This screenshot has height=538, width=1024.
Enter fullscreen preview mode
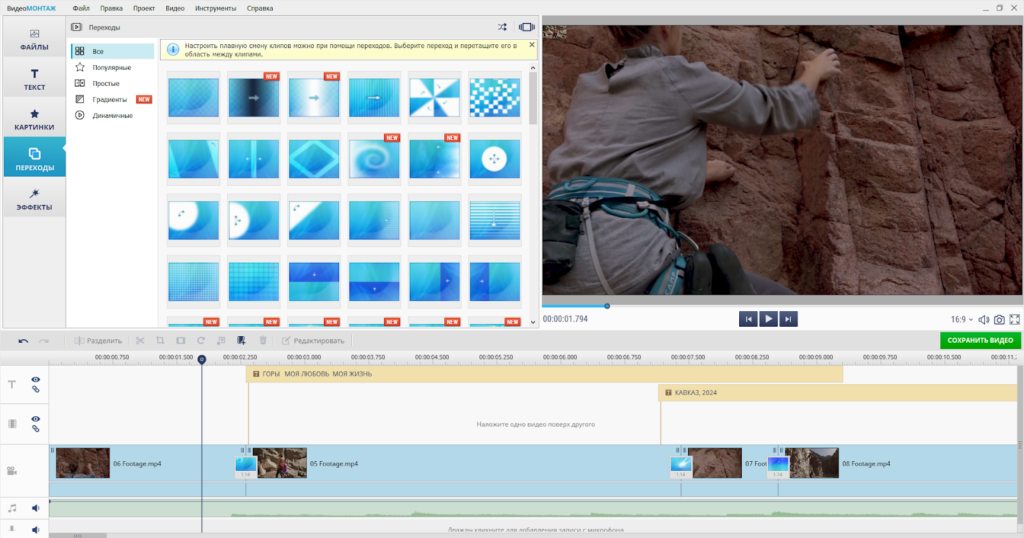[x=1015, y=320]
